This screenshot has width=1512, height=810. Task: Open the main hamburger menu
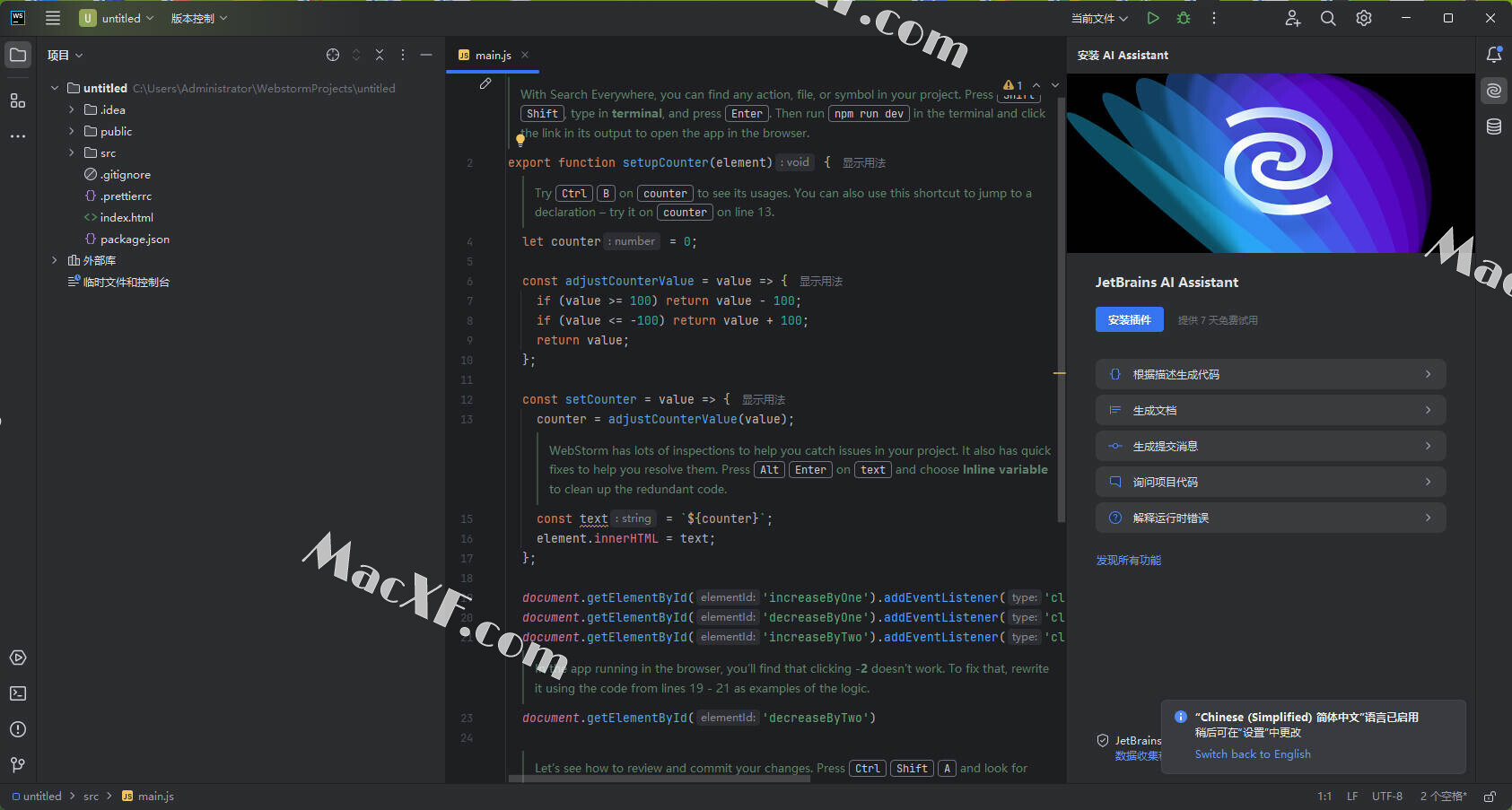coord(53,18)
